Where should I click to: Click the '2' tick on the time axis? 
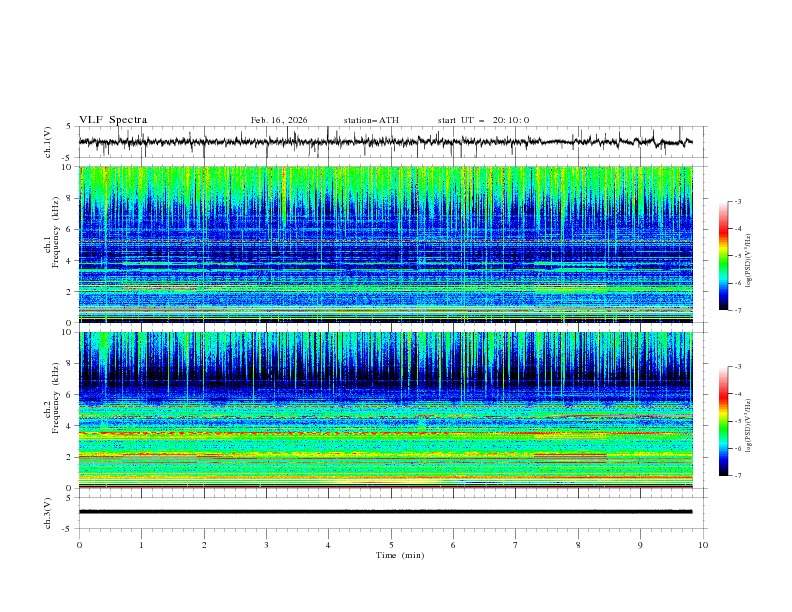point(204,545)
